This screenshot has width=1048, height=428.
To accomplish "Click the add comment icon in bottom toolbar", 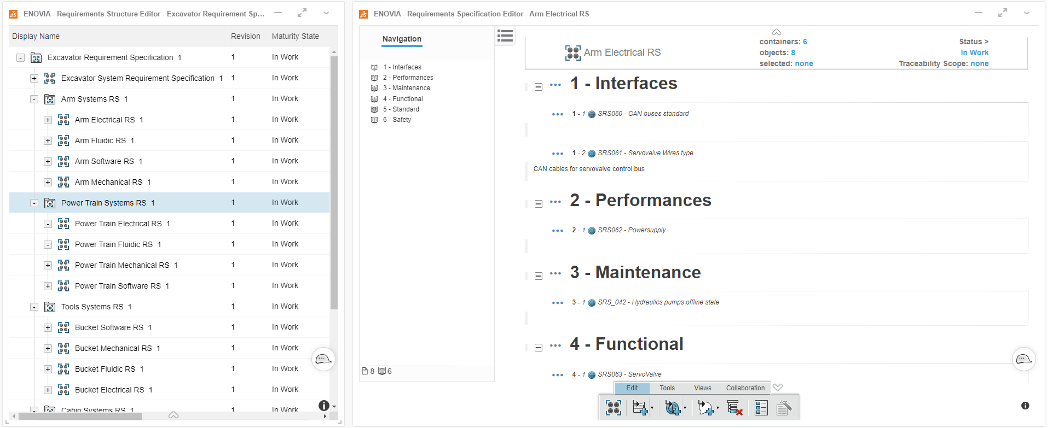I will (705, 408).
